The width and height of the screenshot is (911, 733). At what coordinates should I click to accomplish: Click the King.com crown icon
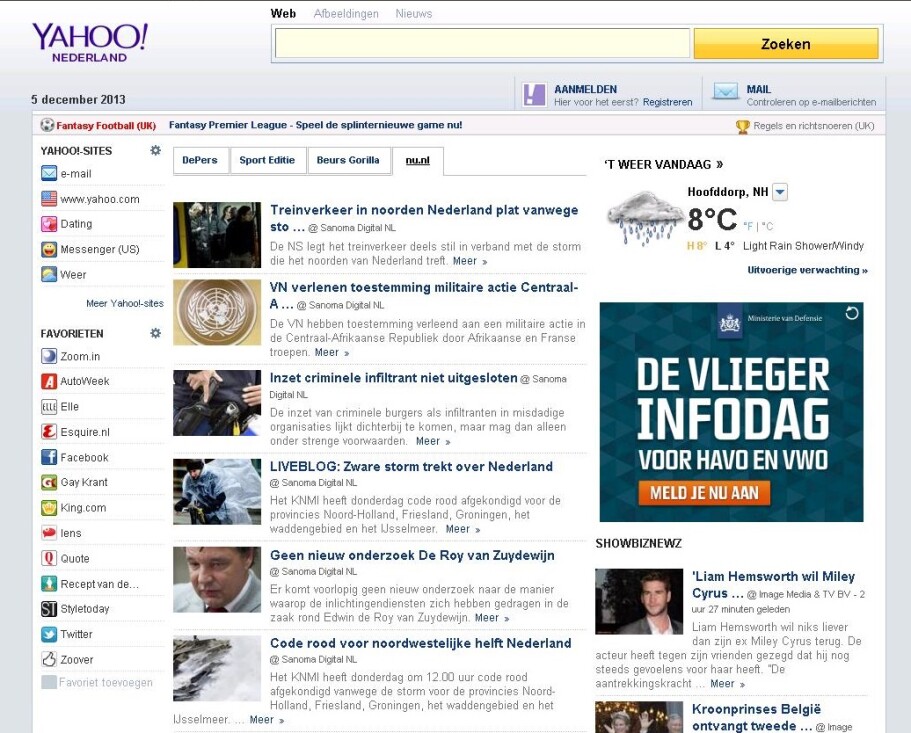click(49, 508)
